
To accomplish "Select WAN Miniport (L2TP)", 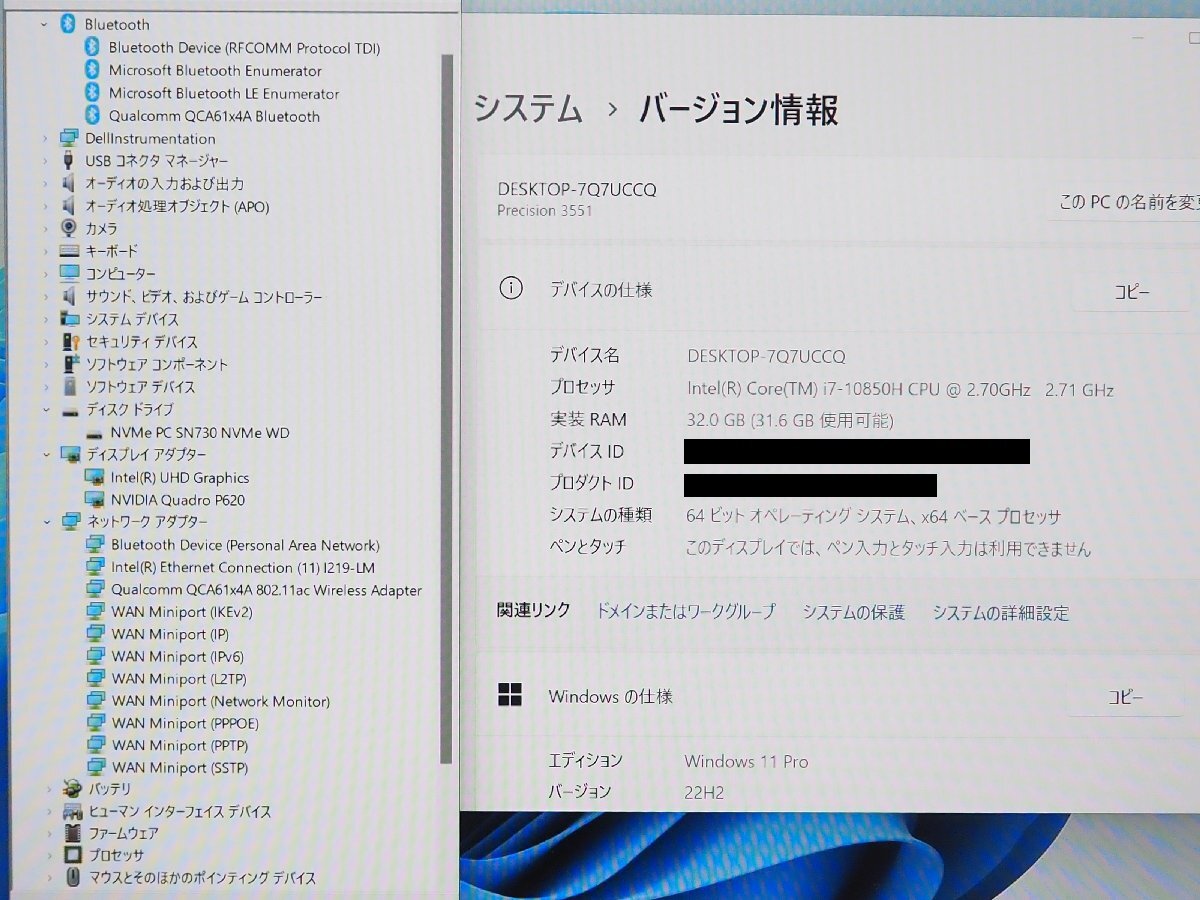I will (178, 679).
